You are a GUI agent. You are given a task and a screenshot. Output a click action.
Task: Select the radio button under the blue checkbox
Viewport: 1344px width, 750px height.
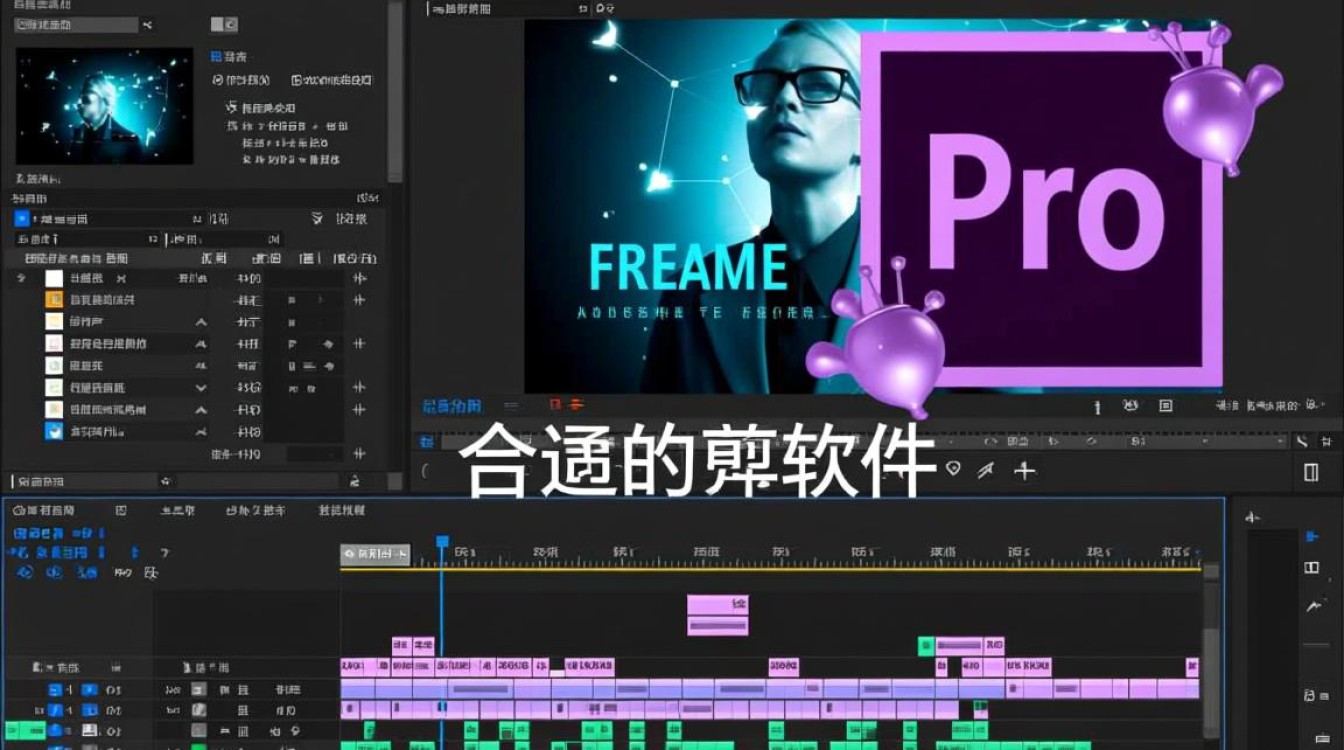218,80
